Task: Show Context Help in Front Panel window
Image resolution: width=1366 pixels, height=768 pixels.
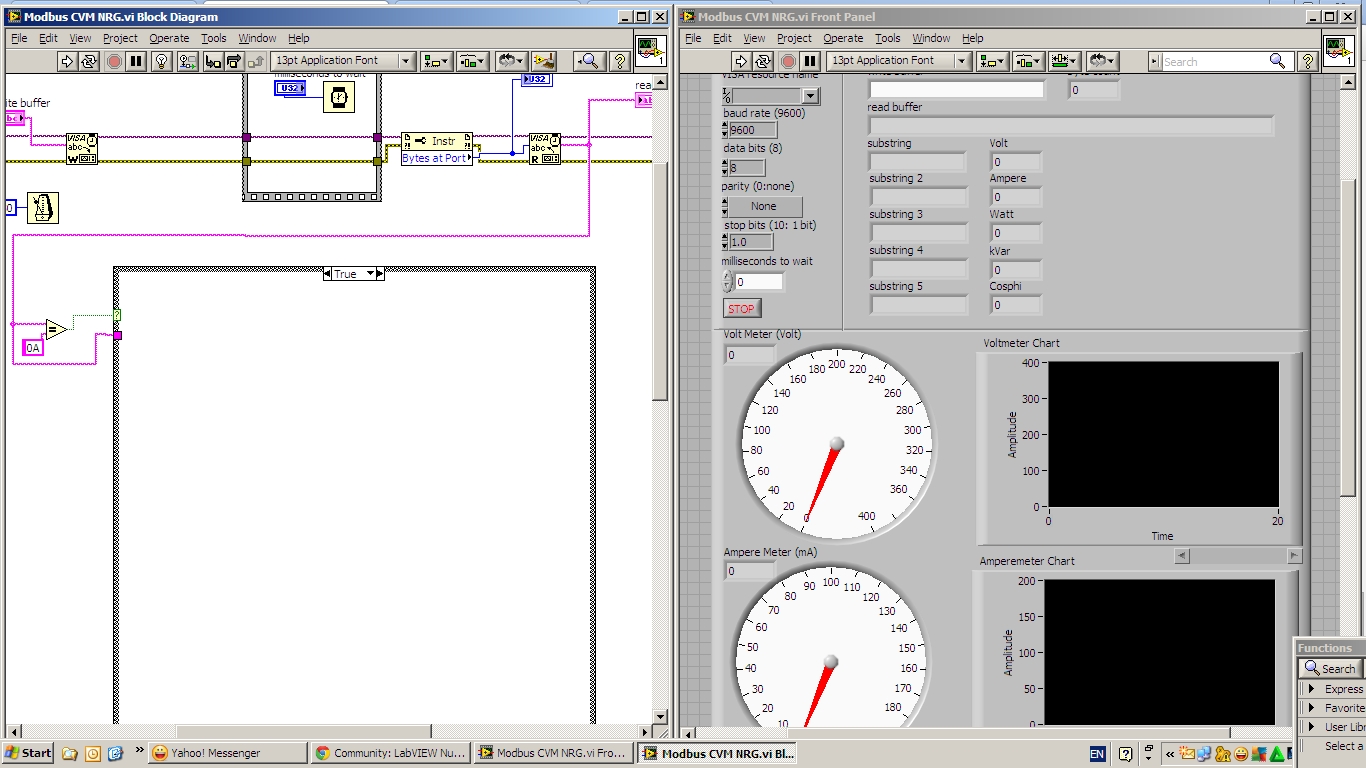Action: tap(1307, 61)
